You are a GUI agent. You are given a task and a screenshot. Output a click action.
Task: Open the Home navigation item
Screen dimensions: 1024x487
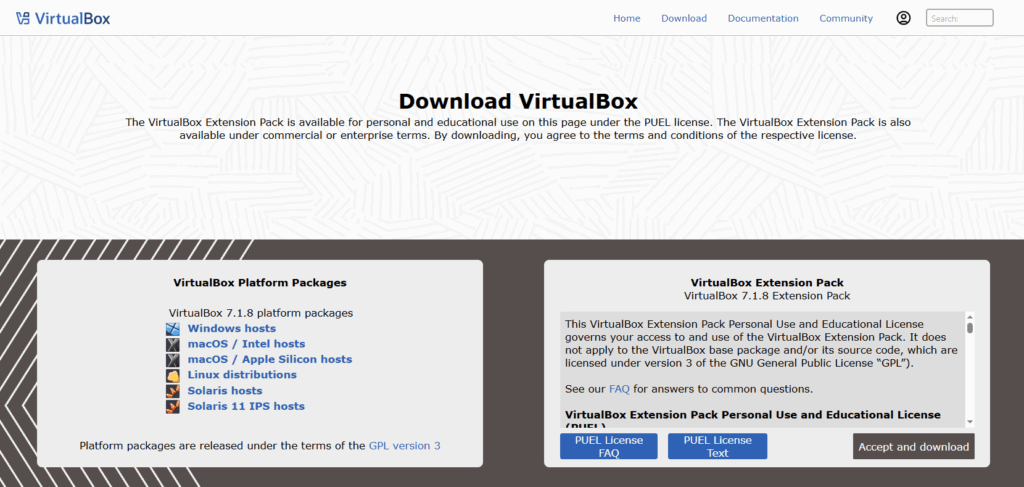pos(626,18)
